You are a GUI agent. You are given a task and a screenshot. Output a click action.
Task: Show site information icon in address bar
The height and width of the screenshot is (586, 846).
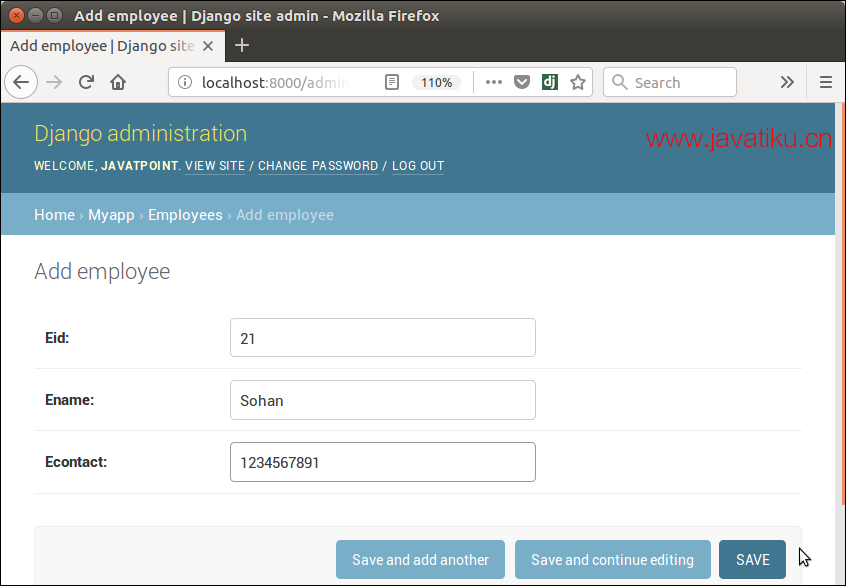pyautogui.click(x=185, y=82)
